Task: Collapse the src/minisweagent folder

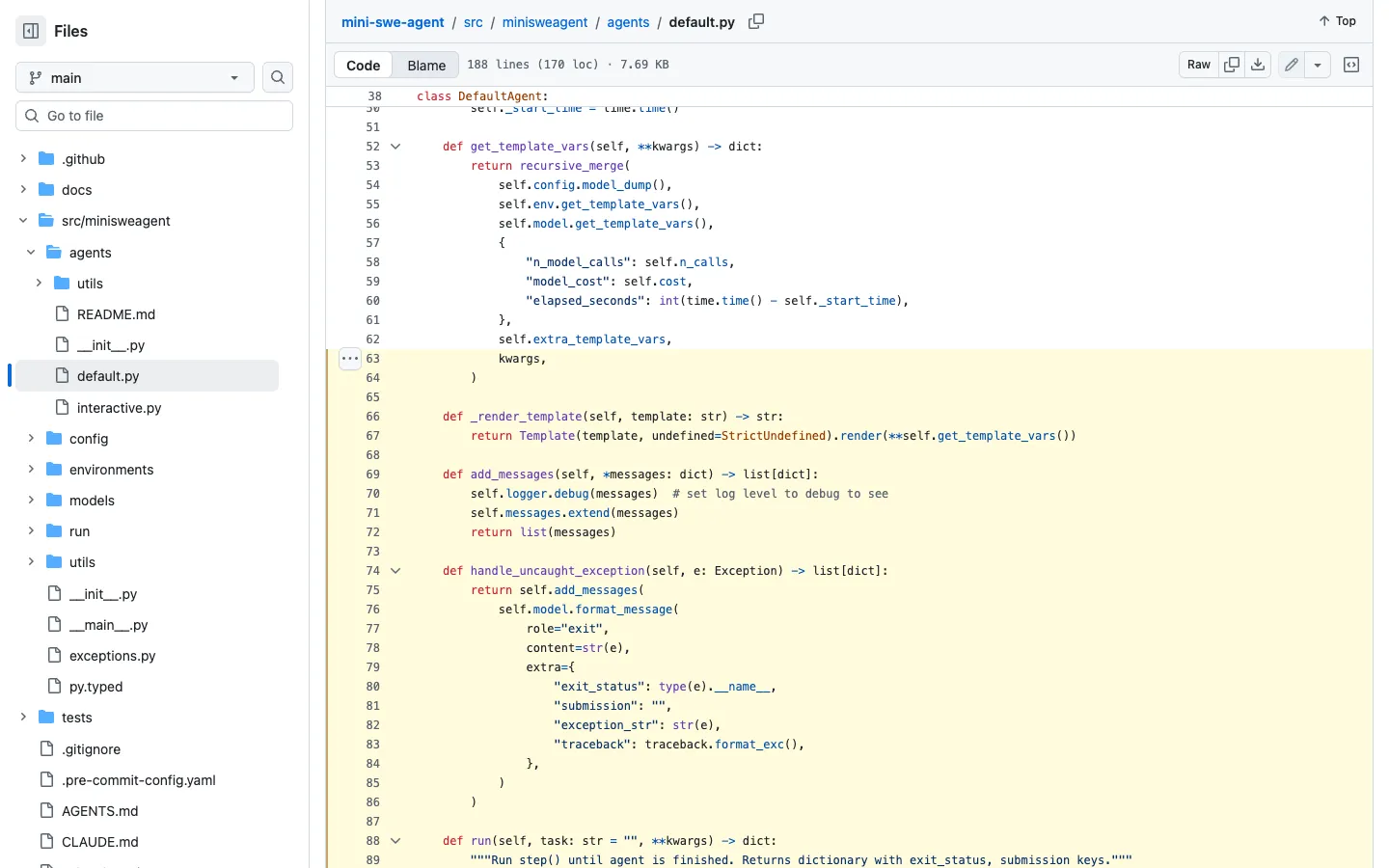Action: (x=23, y=221)
